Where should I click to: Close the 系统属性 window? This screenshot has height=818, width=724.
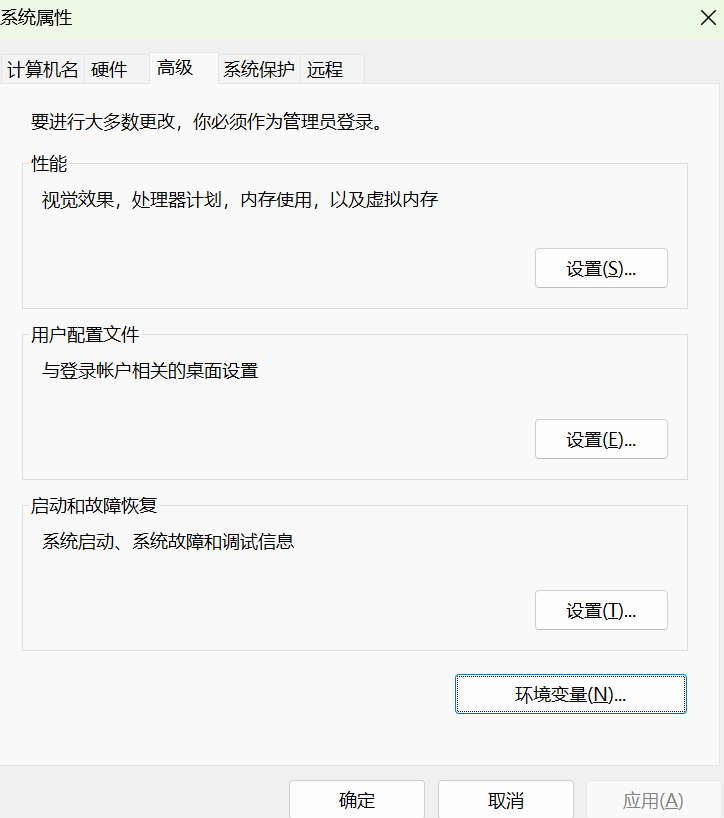(708, 18)
